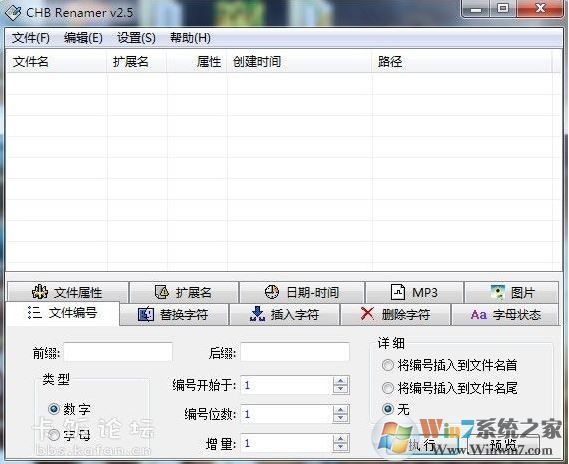
Task: Click the 增量 number field
Action: click(x=287, y=443)
